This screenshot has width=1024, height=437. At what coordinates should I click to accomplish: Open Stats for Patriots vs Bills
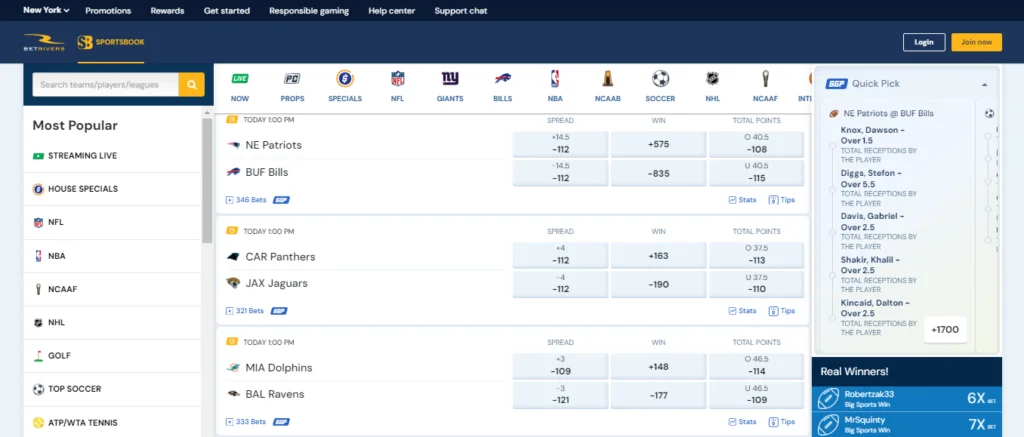[742, 200]
